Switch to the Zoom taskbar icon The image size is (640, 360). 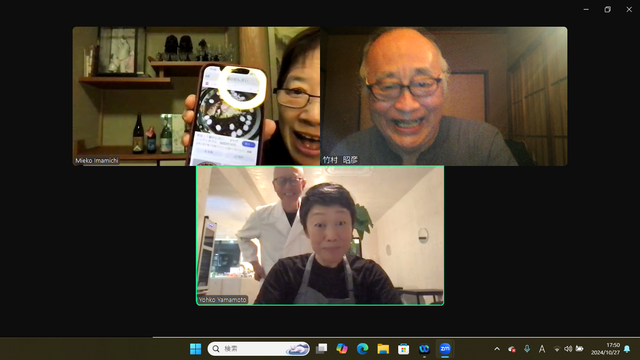click(445, 349)
